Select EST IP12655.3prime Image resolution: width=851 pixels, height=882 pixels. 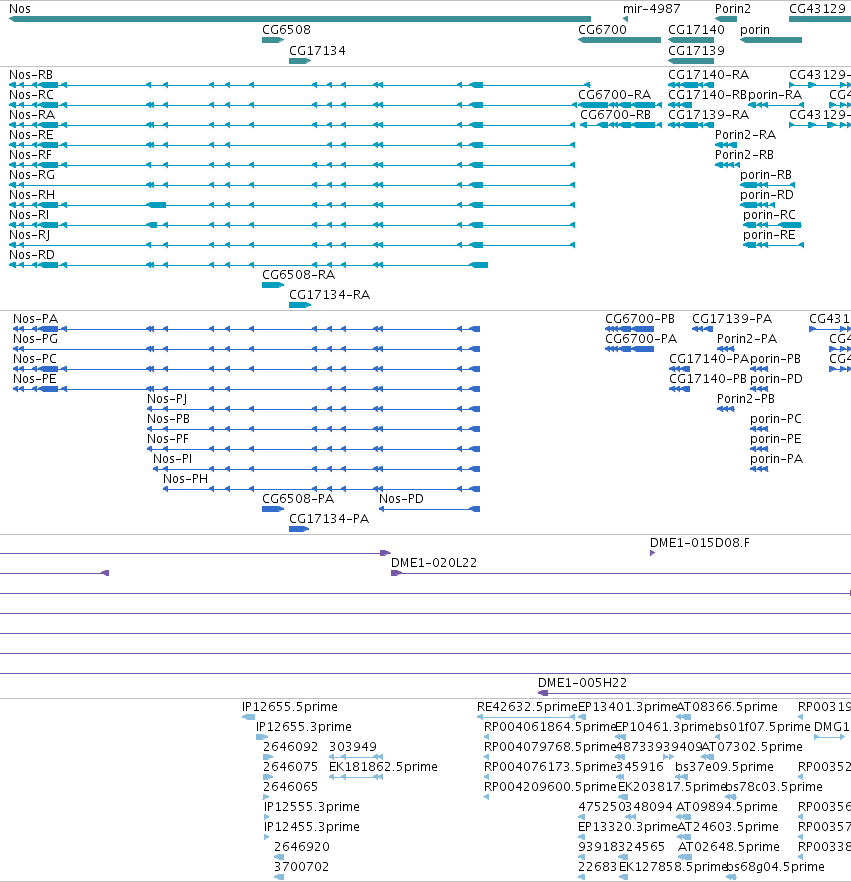pyautogui.click(x=262, y=737)
